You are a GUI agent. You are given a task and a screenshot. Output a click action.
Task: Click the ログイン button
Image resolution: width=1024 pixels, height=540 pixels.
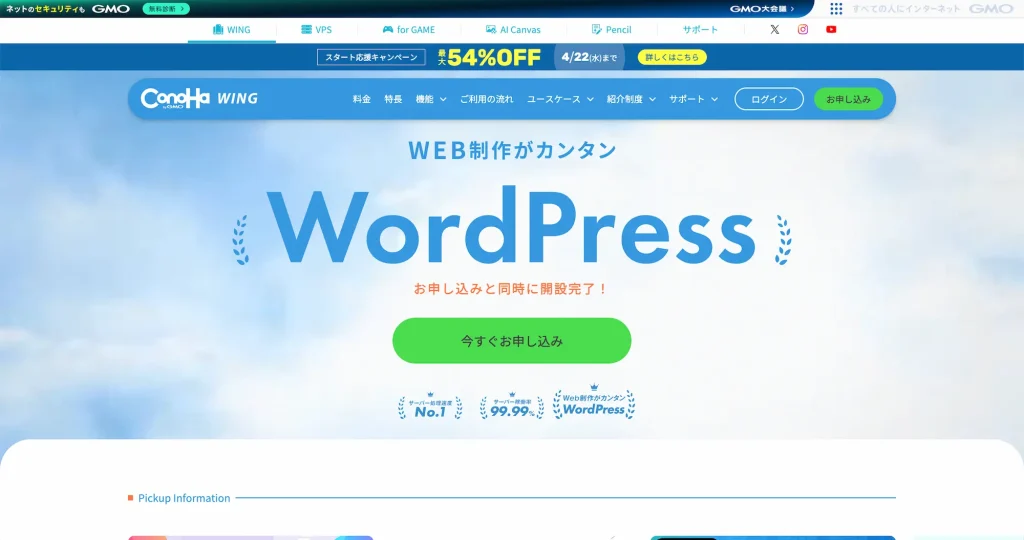click(768, 99)
